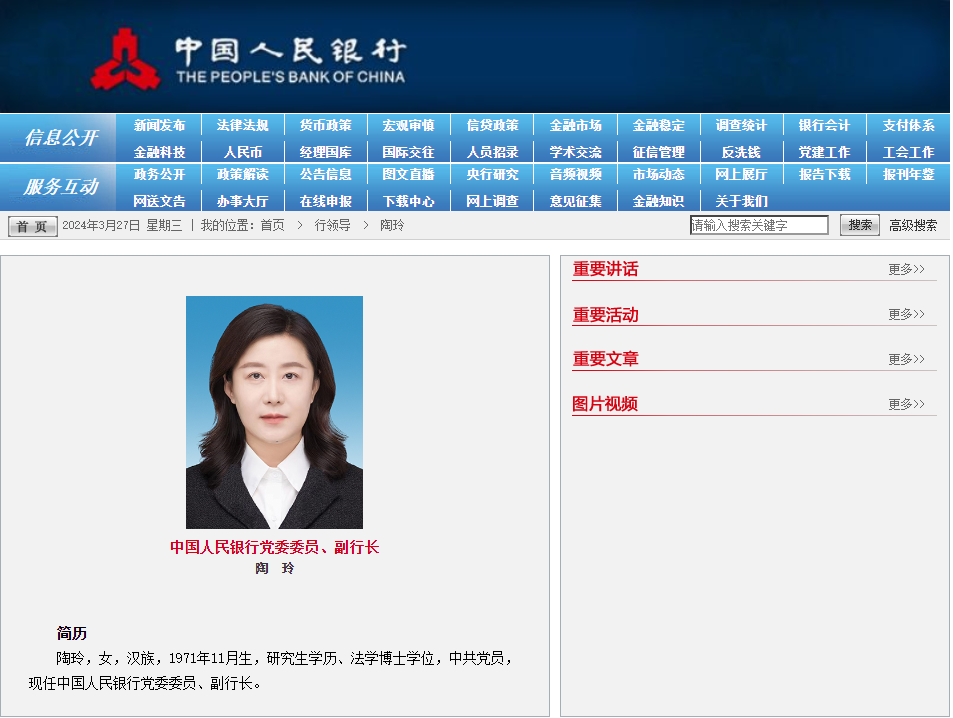Expand 更多>> next to 图片视频
Image resolution: width=953 pixels, height=718 pixels.
click(x=906, y=404)
